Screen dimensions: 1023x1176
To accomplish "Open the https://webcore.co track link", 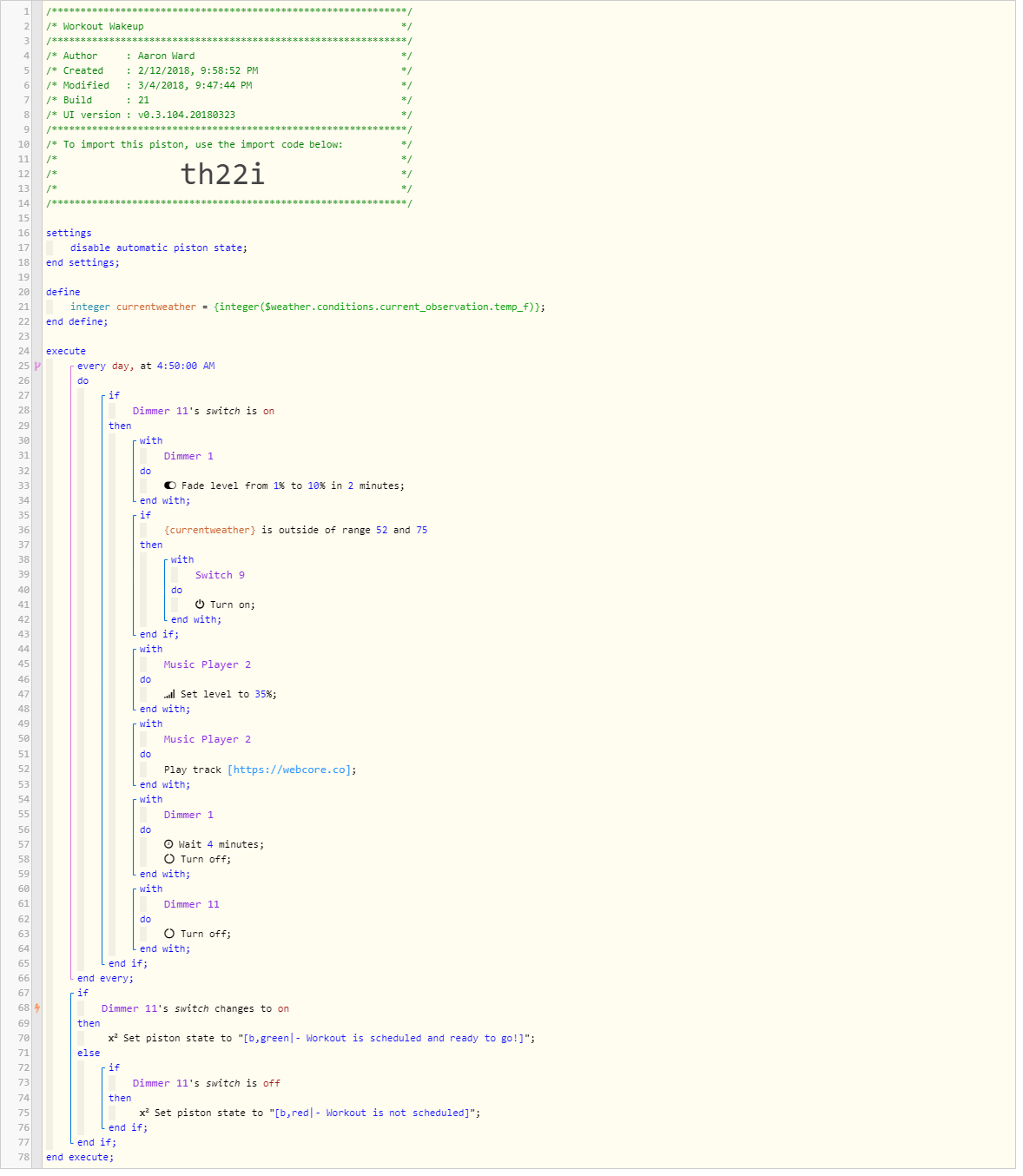I will pos(291,770).
